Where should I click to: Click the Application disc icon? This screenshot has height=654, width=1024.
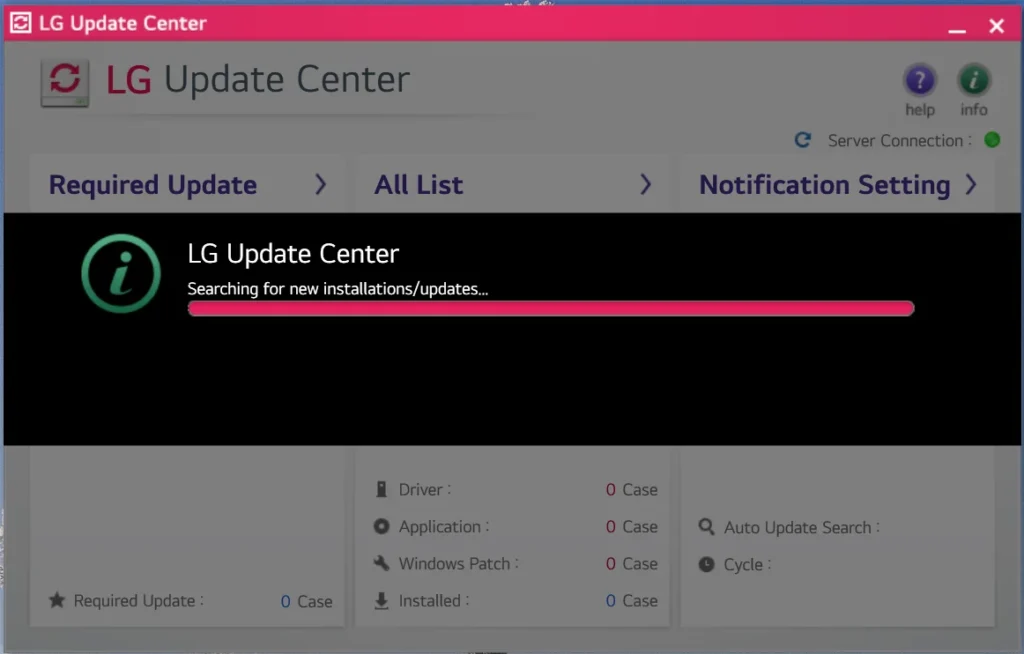[381, 527]
